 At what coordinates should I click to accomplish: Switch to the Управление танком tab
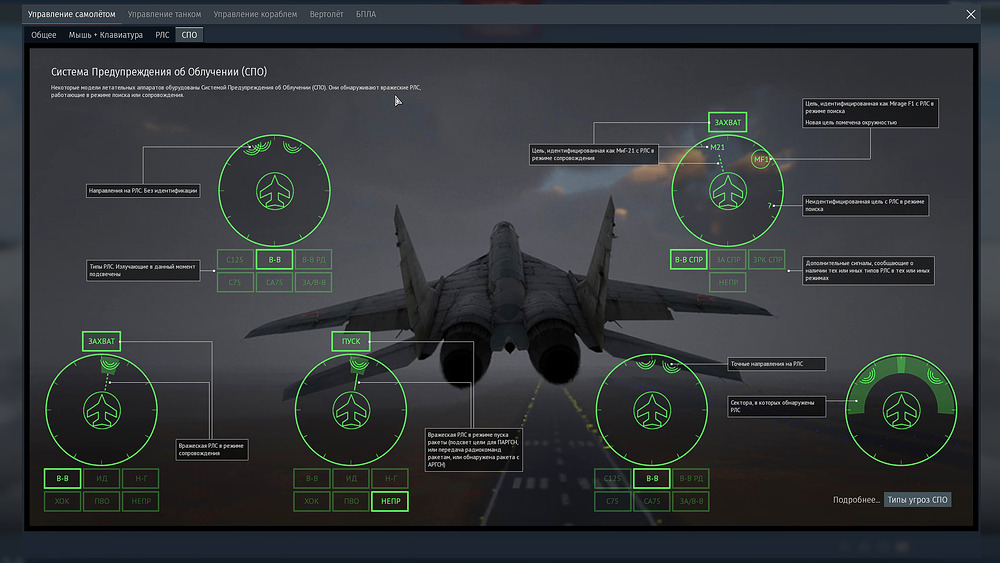click(164, 15)
